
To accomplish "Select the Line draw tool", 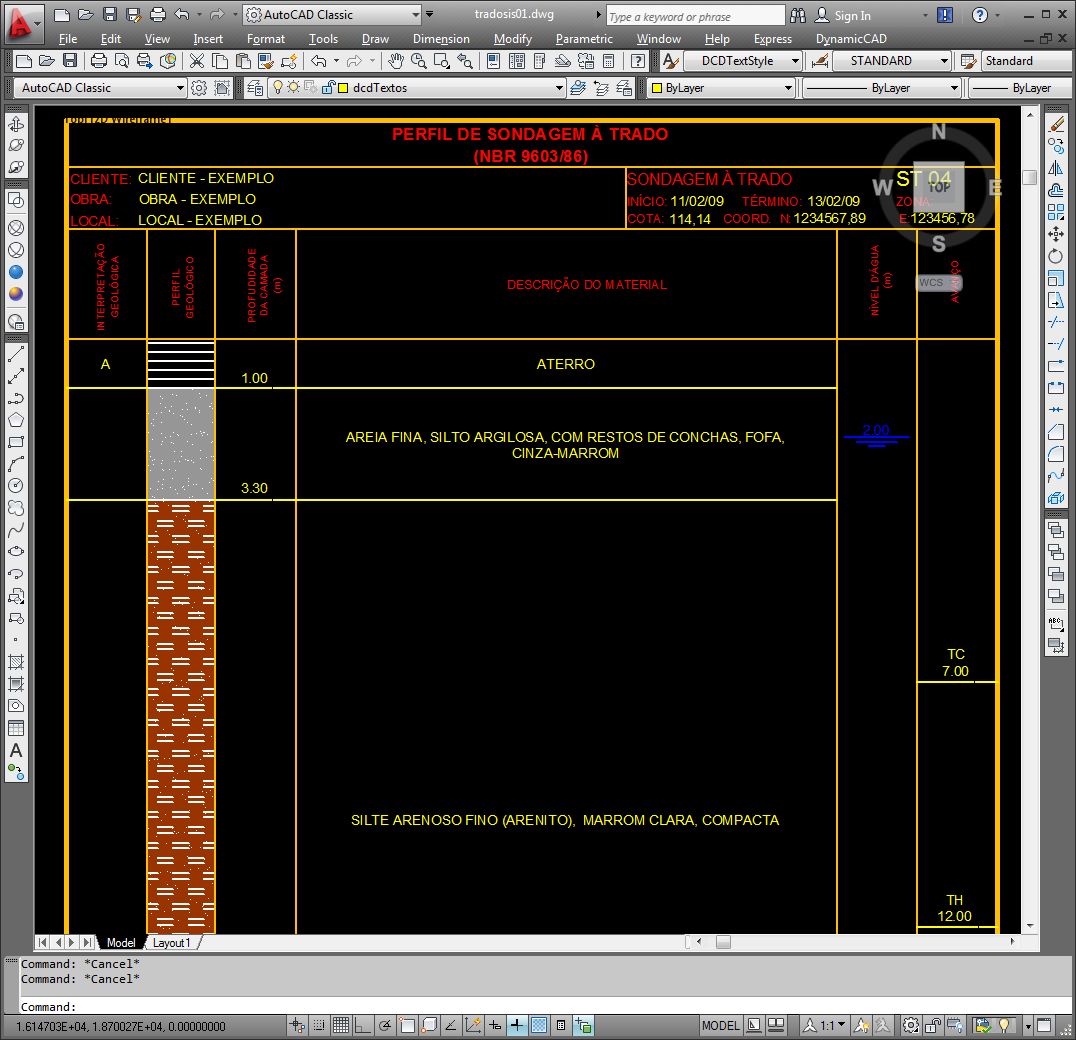I will click(x=16, y=354).
